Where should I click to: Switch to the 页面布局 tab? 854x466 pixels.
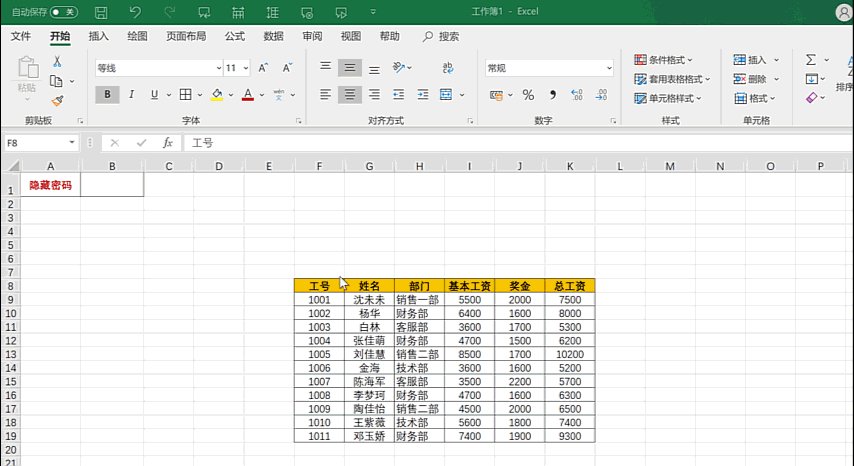pos(186,36)
